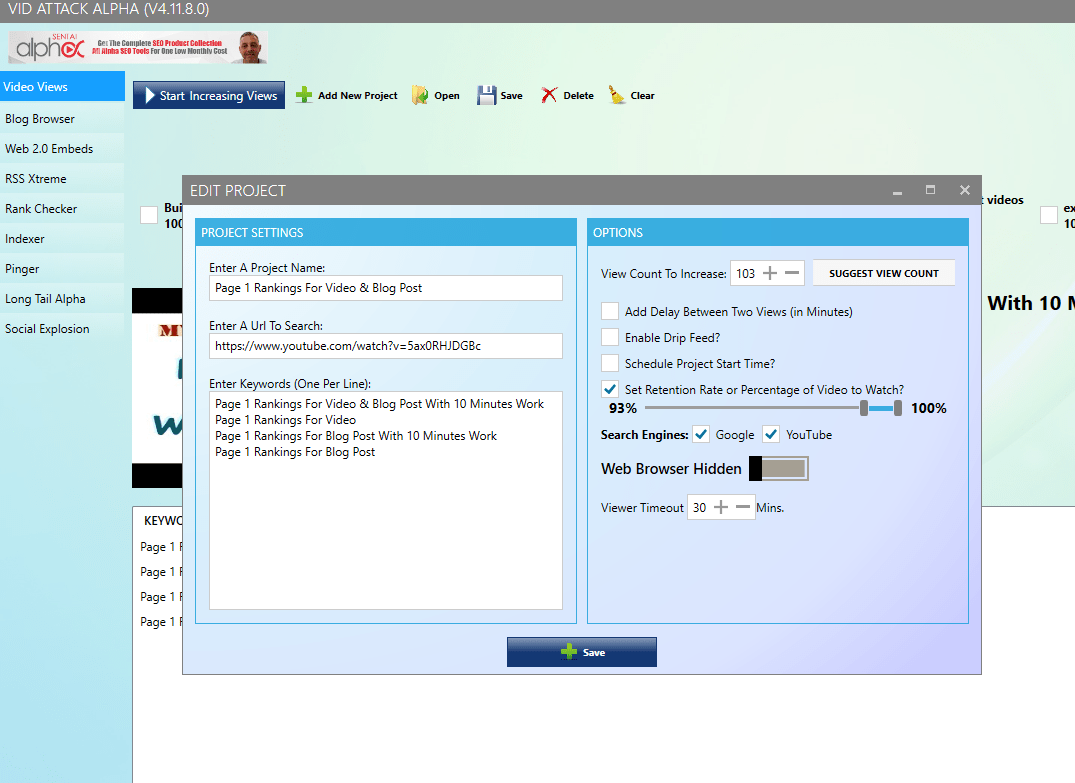The image size is (1075, 783).
Task: Click the Project Name input field
Action: click(386, 288)
